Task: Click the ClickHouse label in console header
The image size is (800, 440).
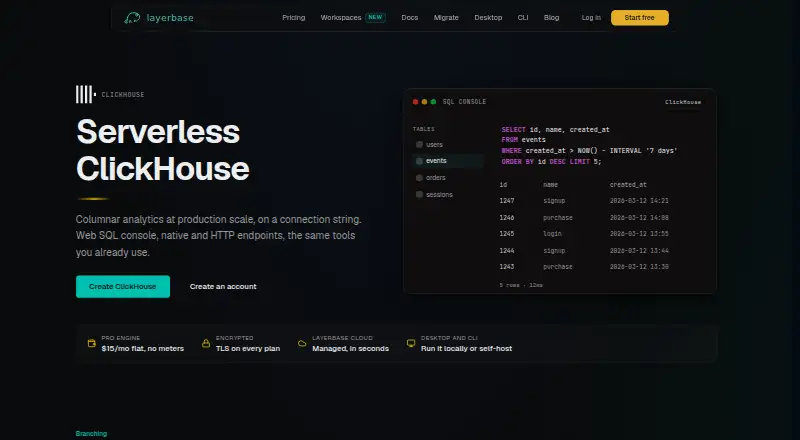Action: coord(683,102)
